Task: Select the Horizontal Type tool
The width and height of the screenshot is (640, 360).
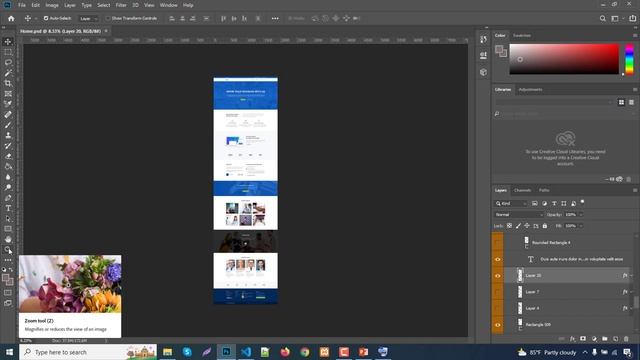Action: [8, 208]
